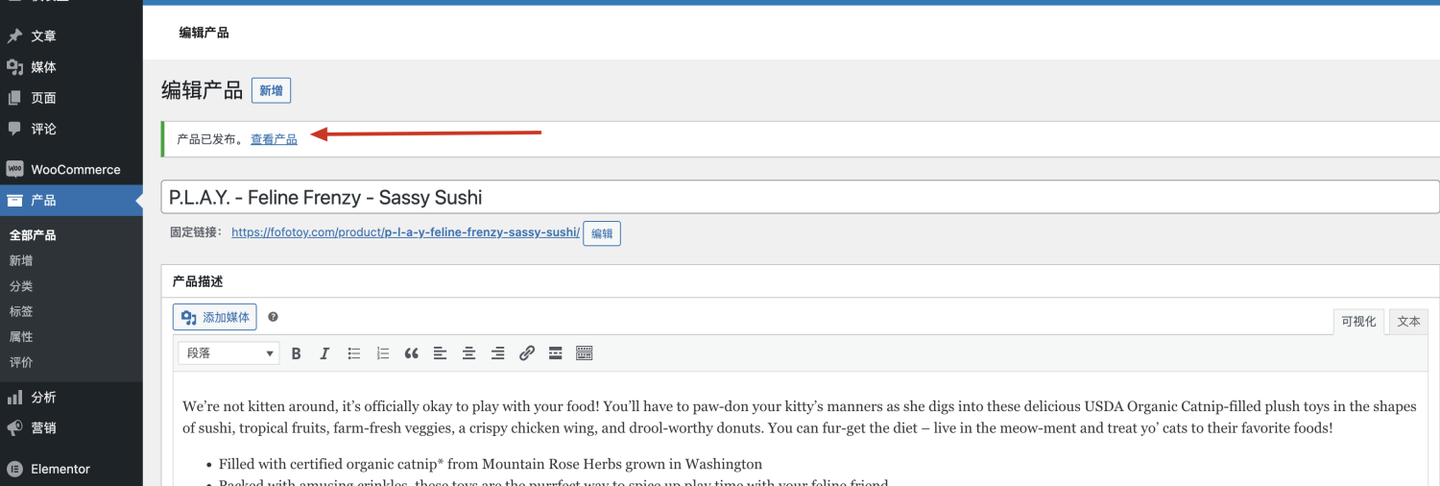Select 评价 reviews submenu
The height and width of the screenshot is (486, 1440).
[x=21, y=362]
